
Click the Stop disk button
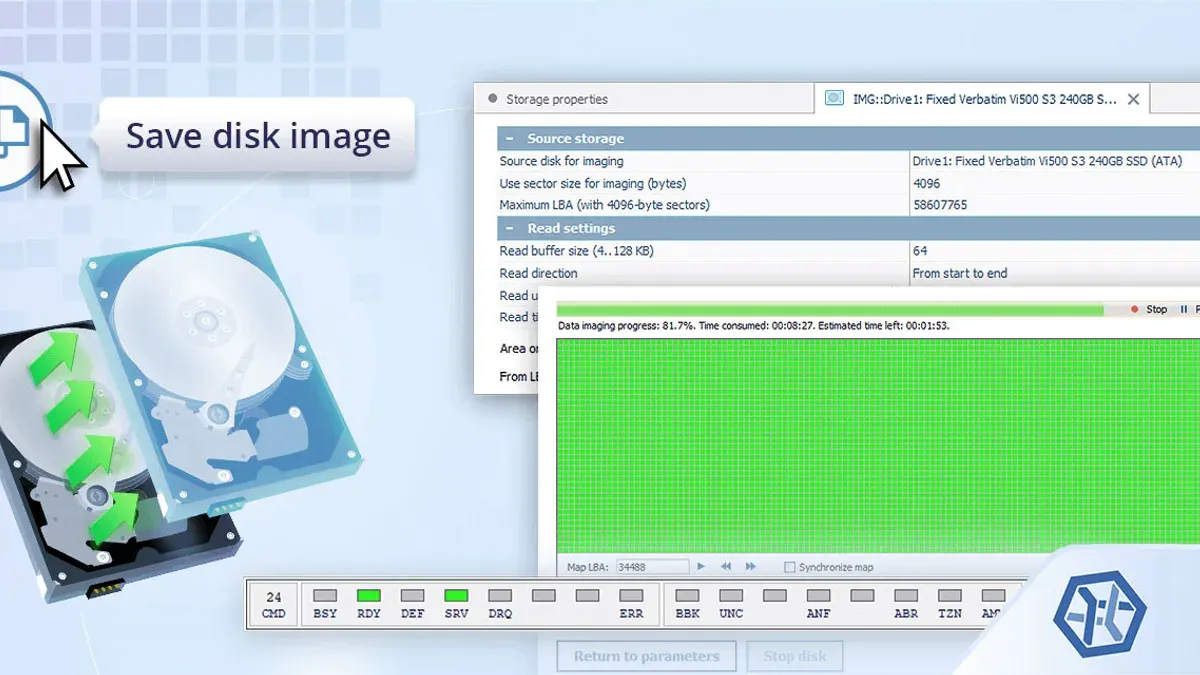(795, 656)
